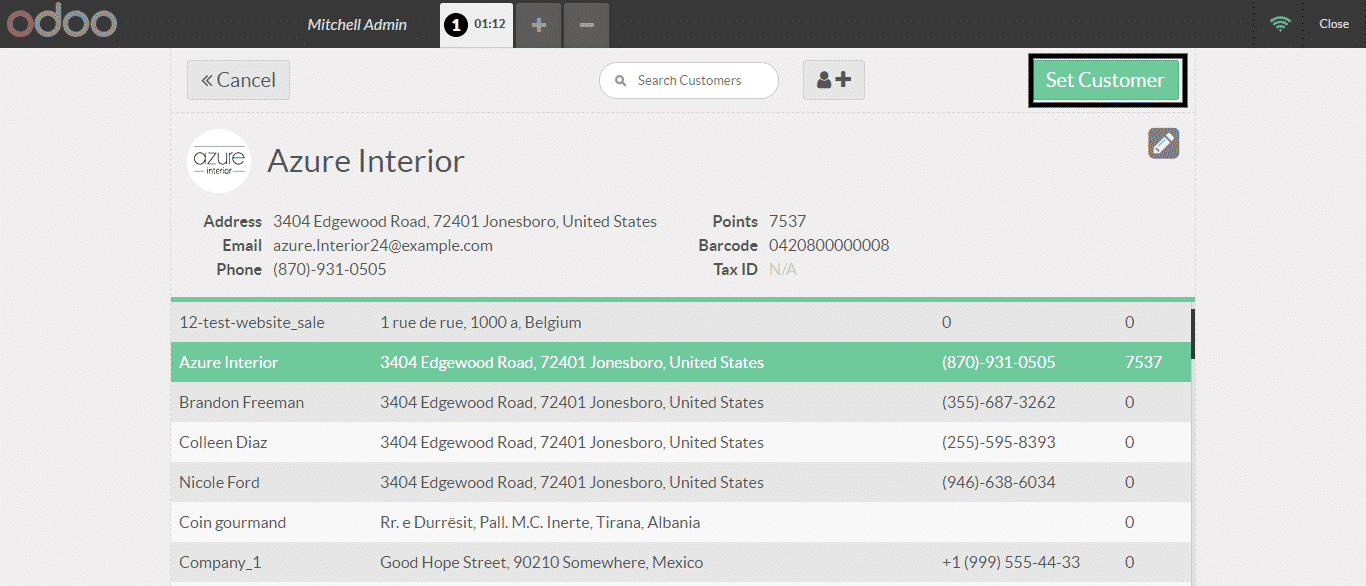
Task: Click magnifier icon in search box
Action: click(621, 81)
